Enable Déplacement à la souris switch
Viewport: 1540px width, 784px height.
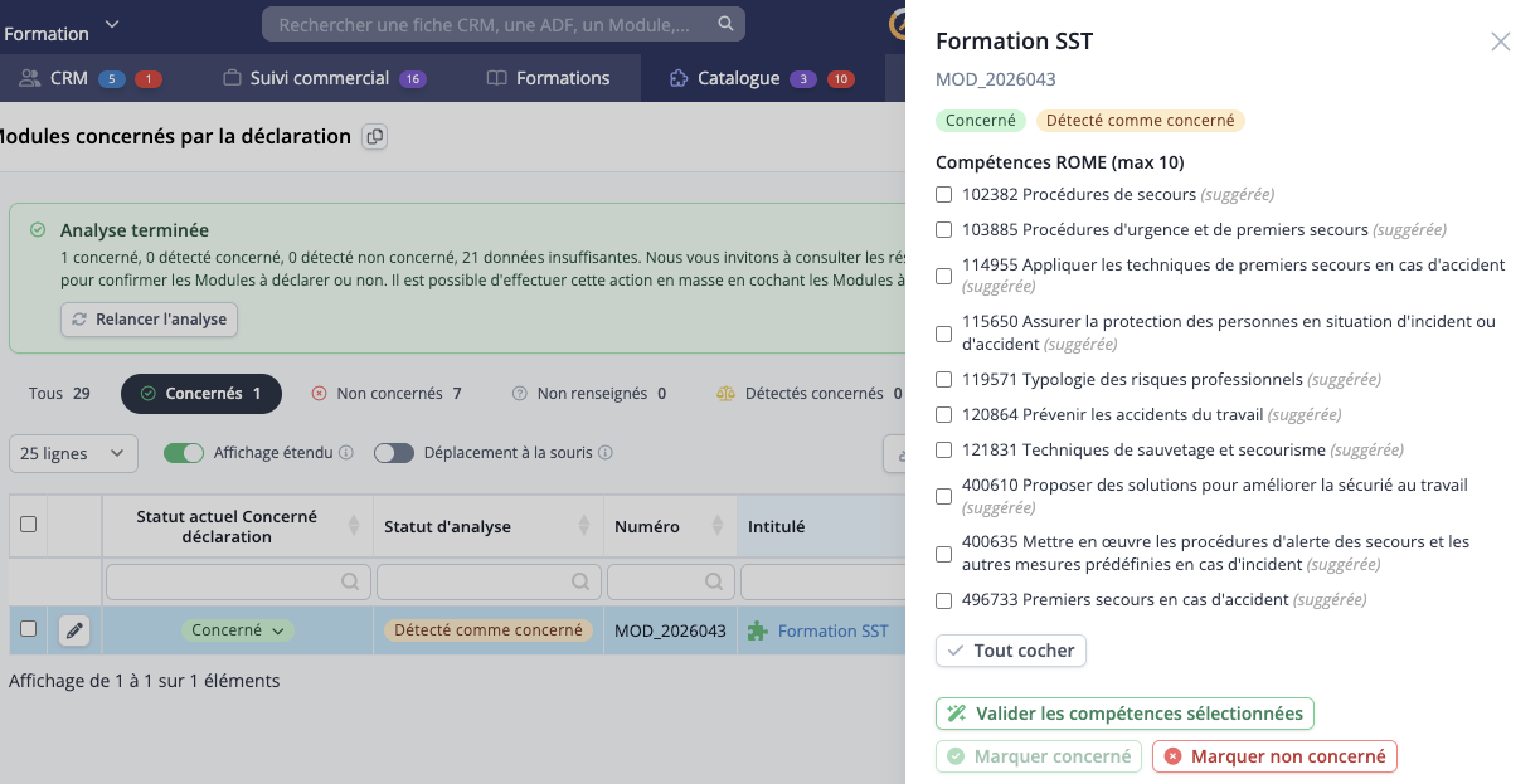pos(394,453)
